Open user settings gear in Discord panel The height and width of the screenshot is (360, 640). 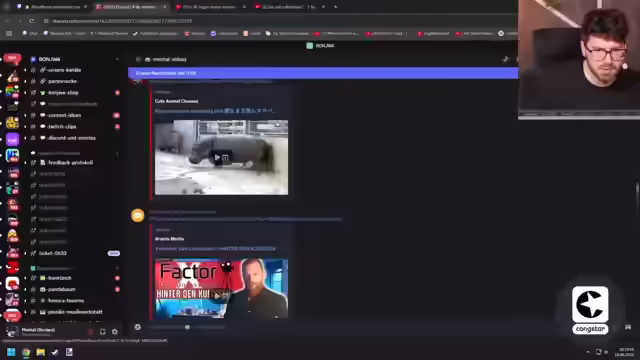pos(115,332)
